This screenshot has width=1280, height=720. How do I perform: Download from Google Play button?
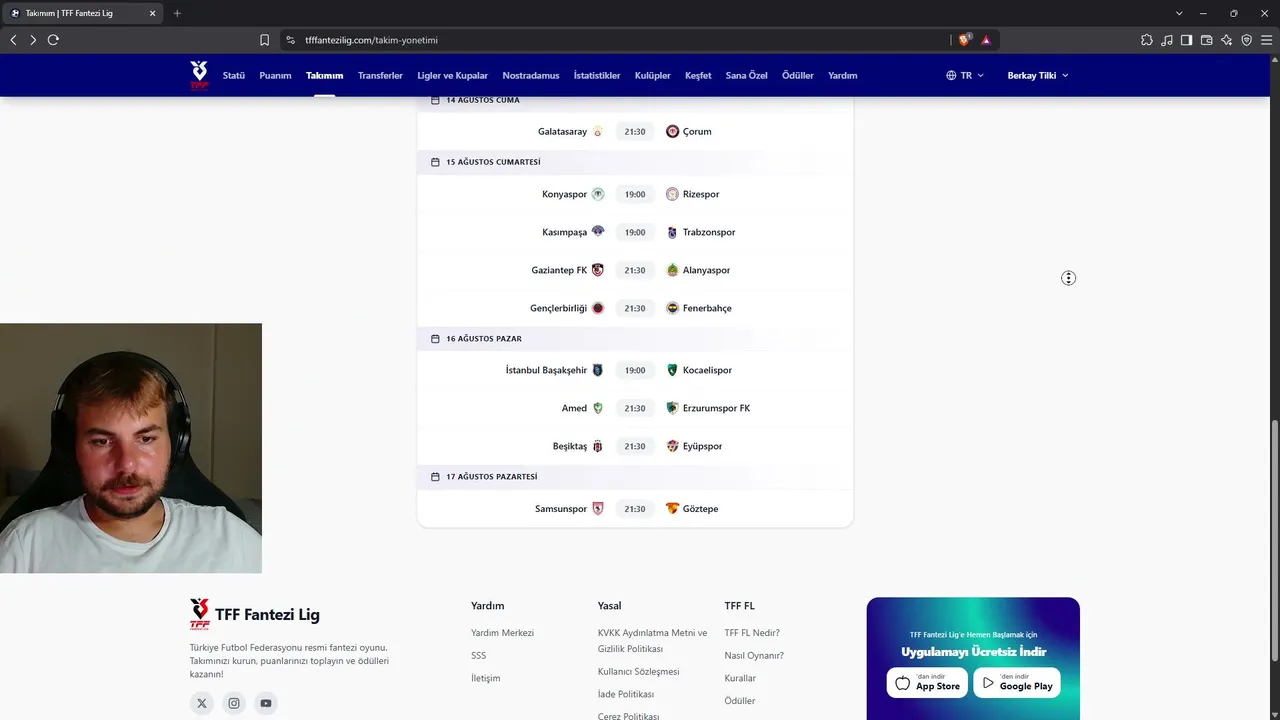tap(1017, 682)
